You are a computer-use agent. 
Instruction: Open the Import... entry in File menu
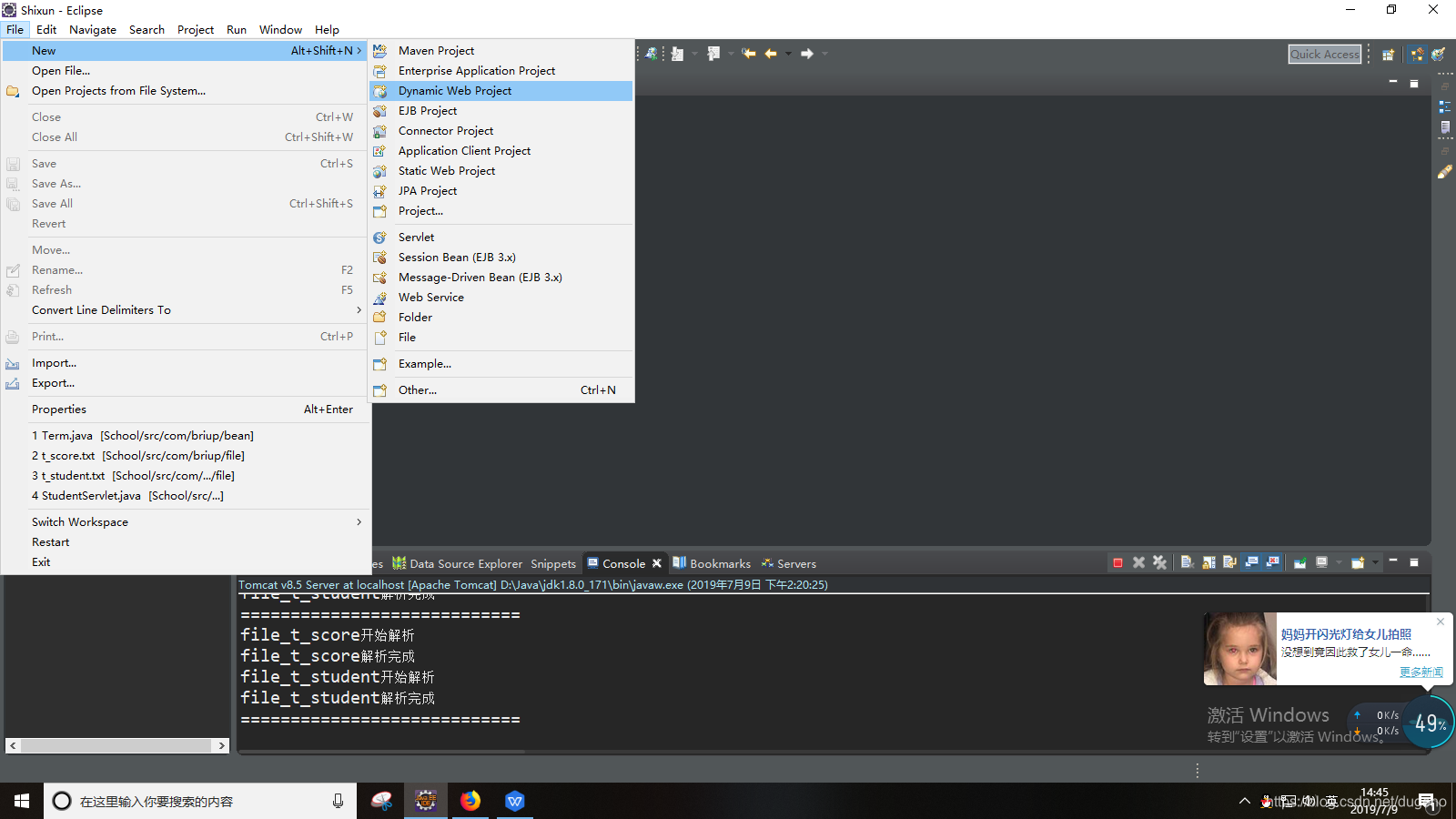click(185, 363)
